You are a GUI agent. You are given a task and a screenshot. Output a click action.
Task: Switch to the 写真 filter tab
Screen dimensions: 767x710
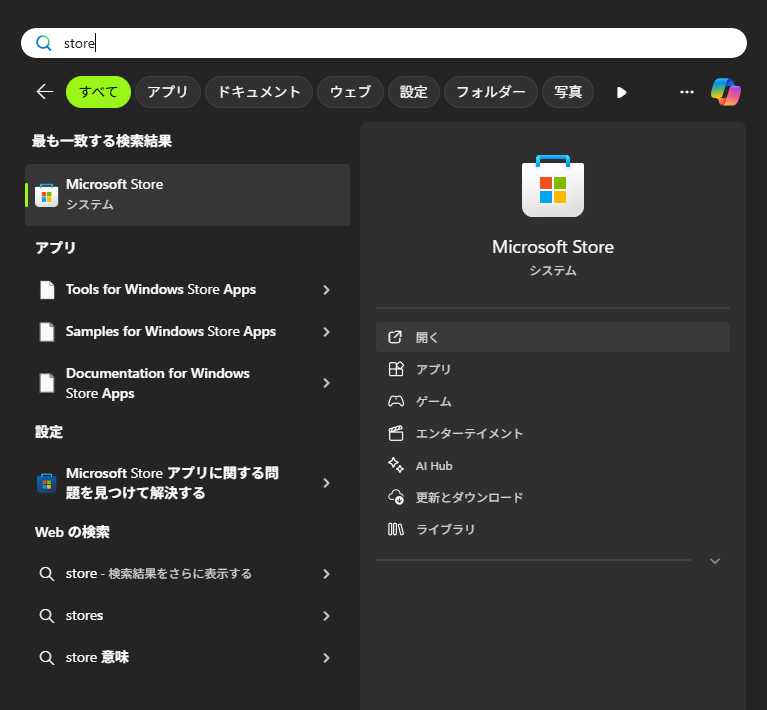click(x=568, y=92)
